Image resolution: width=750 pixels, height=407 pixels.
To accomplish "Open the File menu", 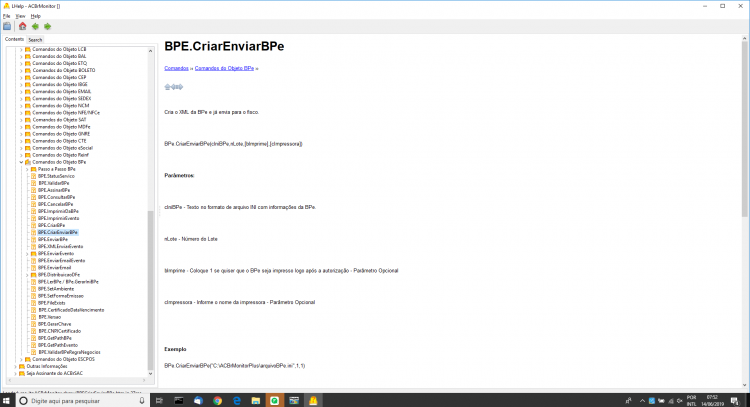I will [x=7, y=16].
